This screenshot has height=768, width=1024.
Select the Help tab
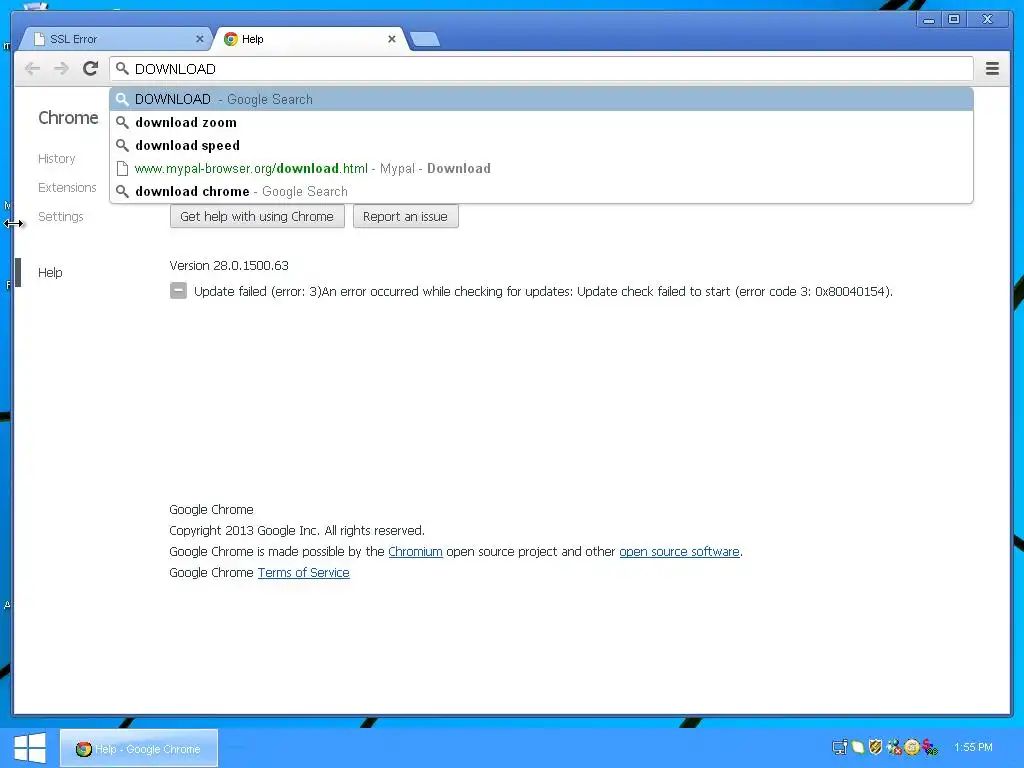309,39
